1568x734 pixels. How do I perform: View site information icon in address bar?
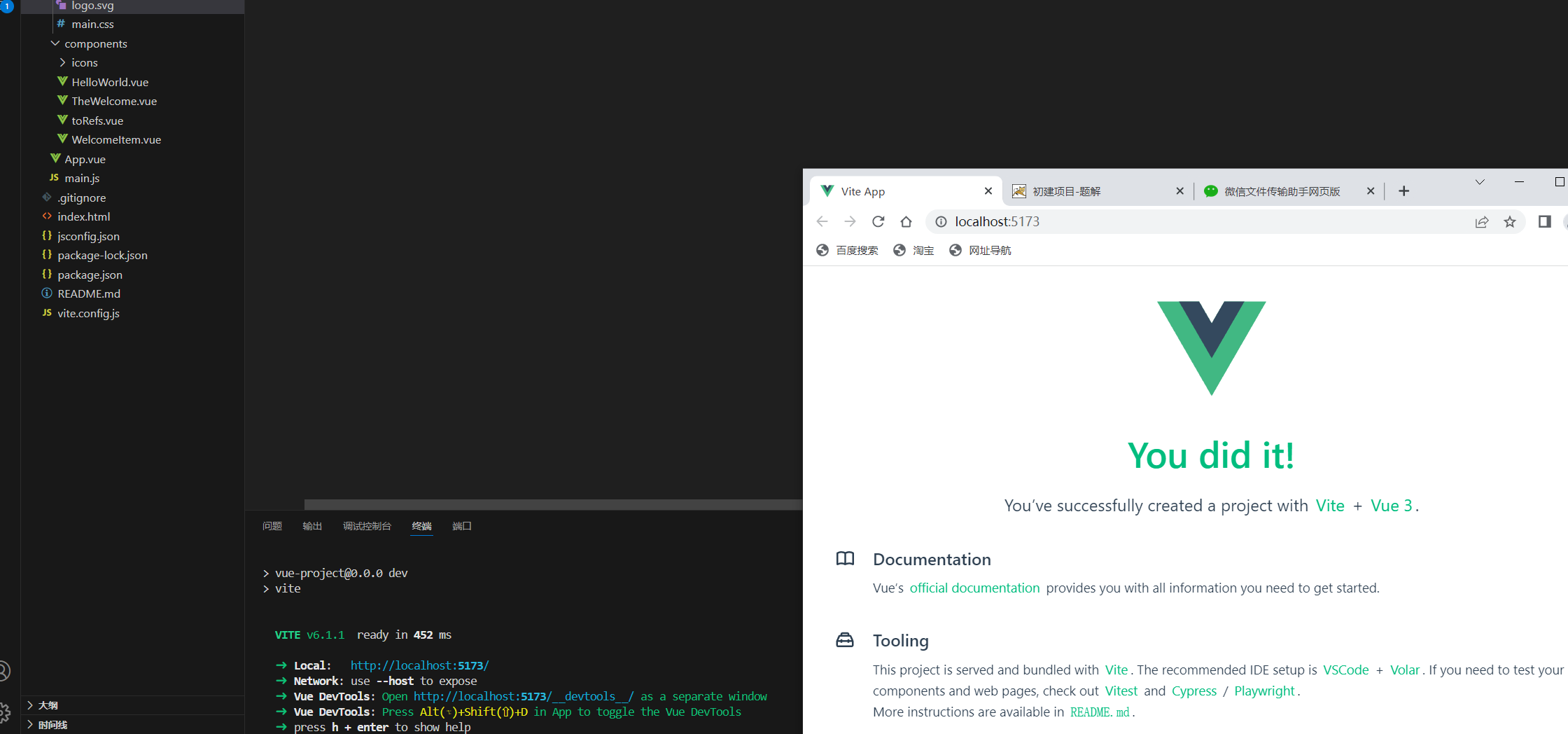[941, 221]
